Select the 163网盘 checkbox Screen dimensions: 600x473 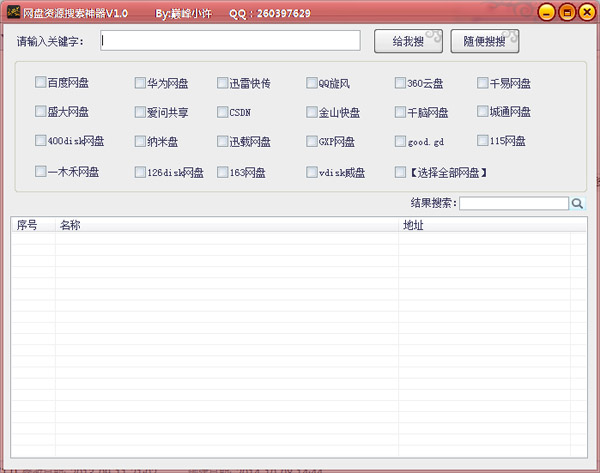click(x=222, y=172)
